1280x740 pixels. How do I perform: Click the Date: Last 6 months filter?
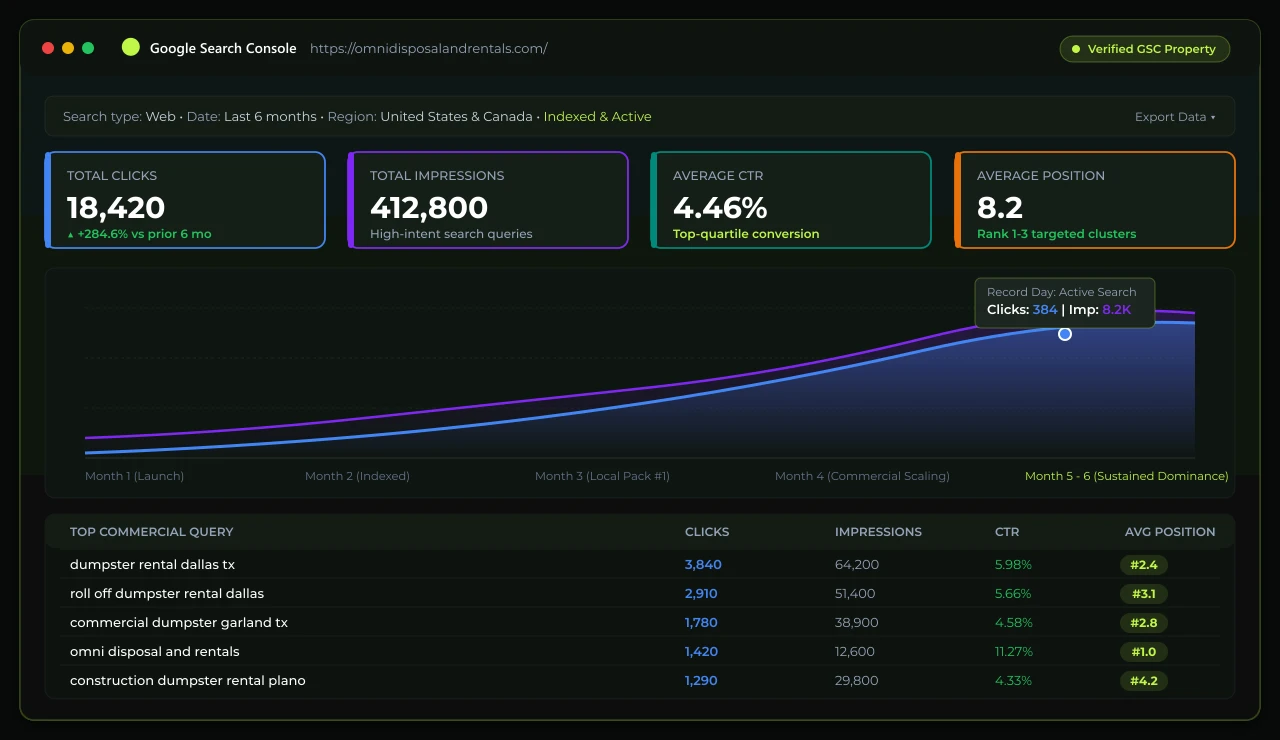[252, 117]
